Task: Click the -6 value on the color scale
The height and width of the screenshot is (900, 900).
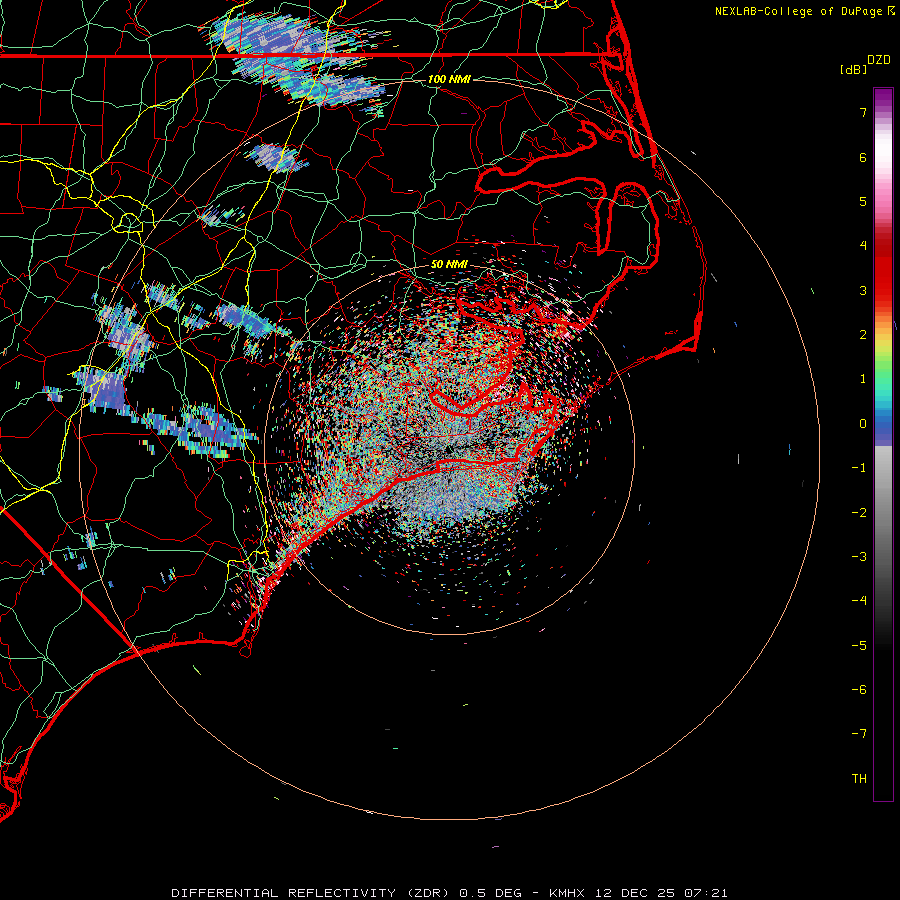Action: tap(859, 690)
